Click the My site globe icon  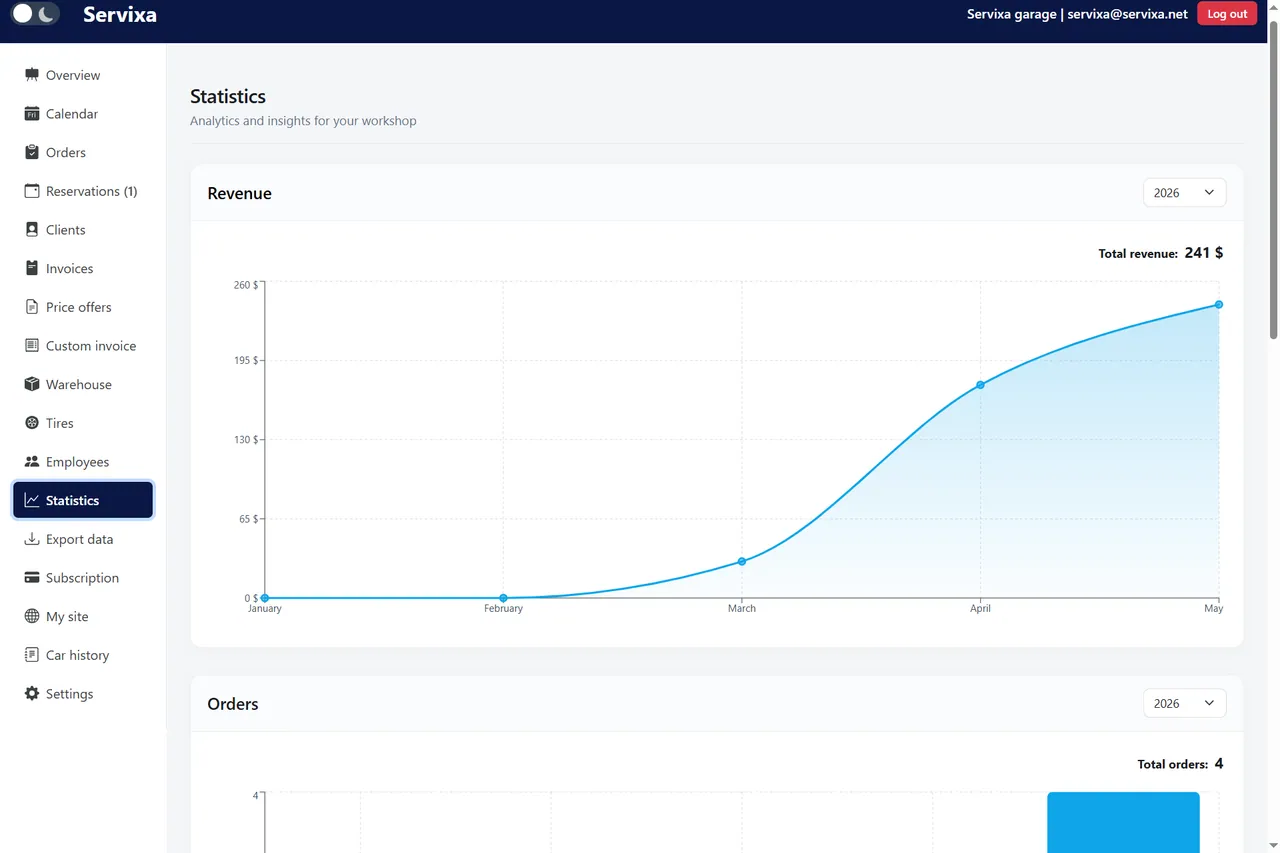point(32,616)
